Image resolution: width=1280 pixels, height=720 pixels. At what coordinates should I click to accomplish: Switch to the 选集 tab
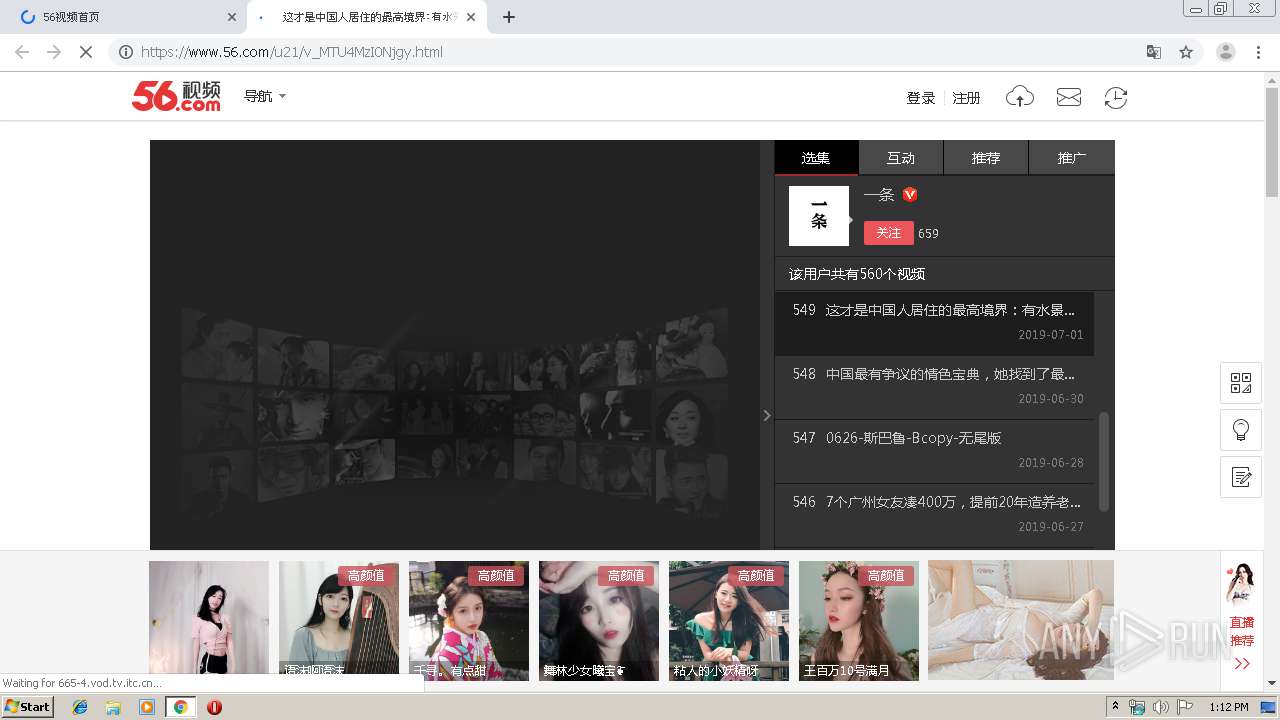[x=816, y=158]
